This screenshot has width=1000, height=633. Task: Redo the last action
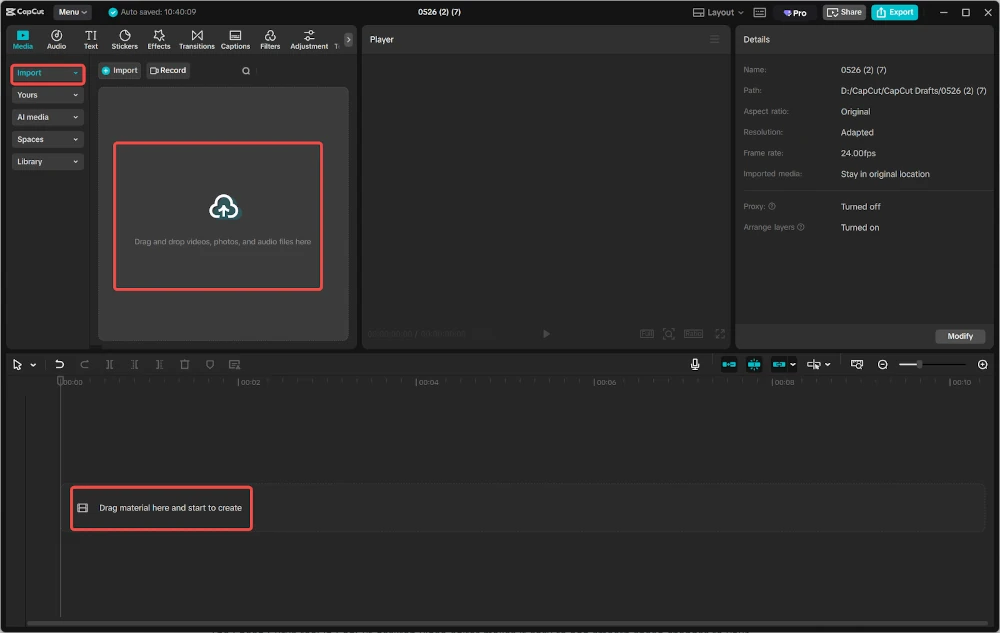point(84,365)
